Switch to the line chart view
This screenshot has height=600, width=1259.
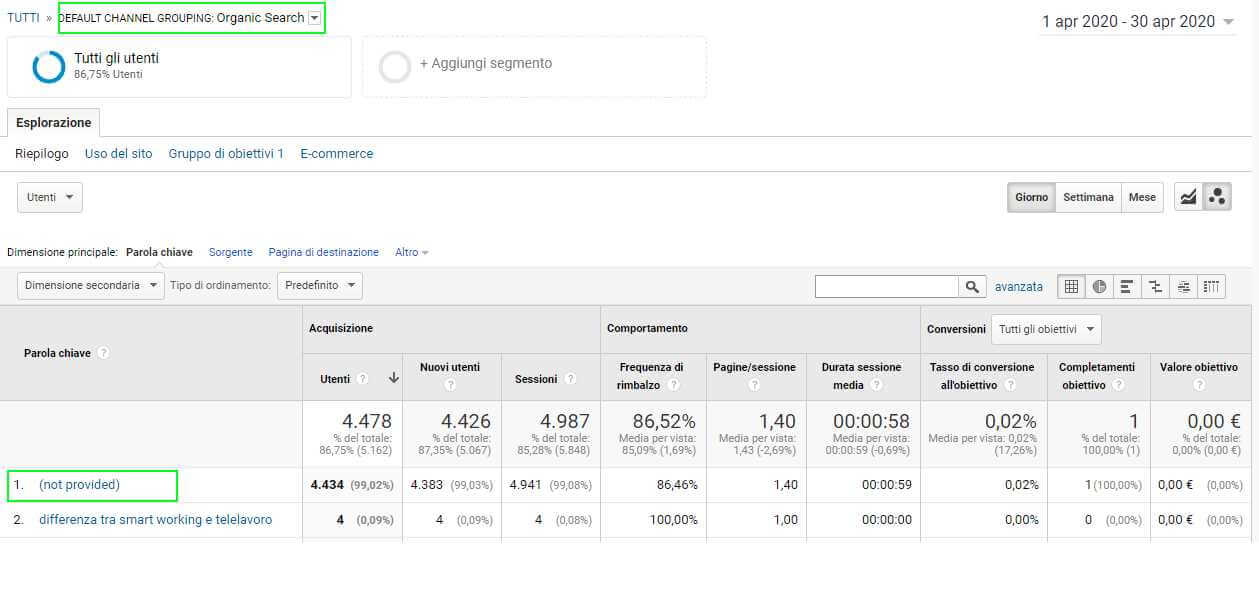1188,197
